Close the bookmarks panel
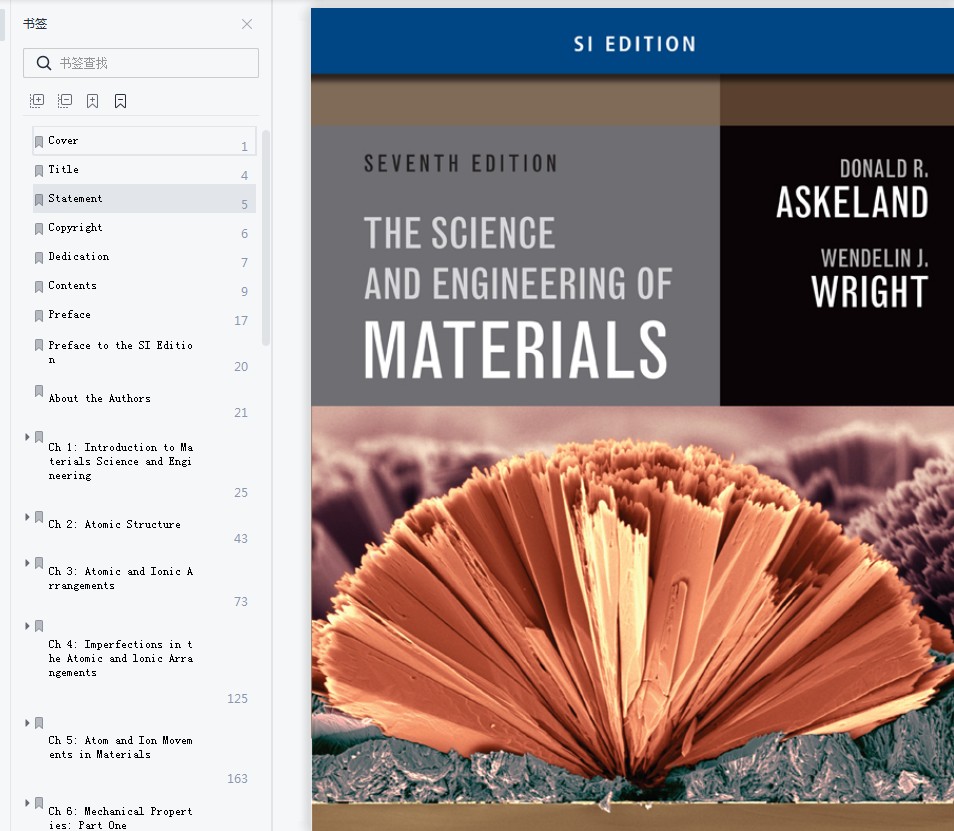 pos(246,24)
